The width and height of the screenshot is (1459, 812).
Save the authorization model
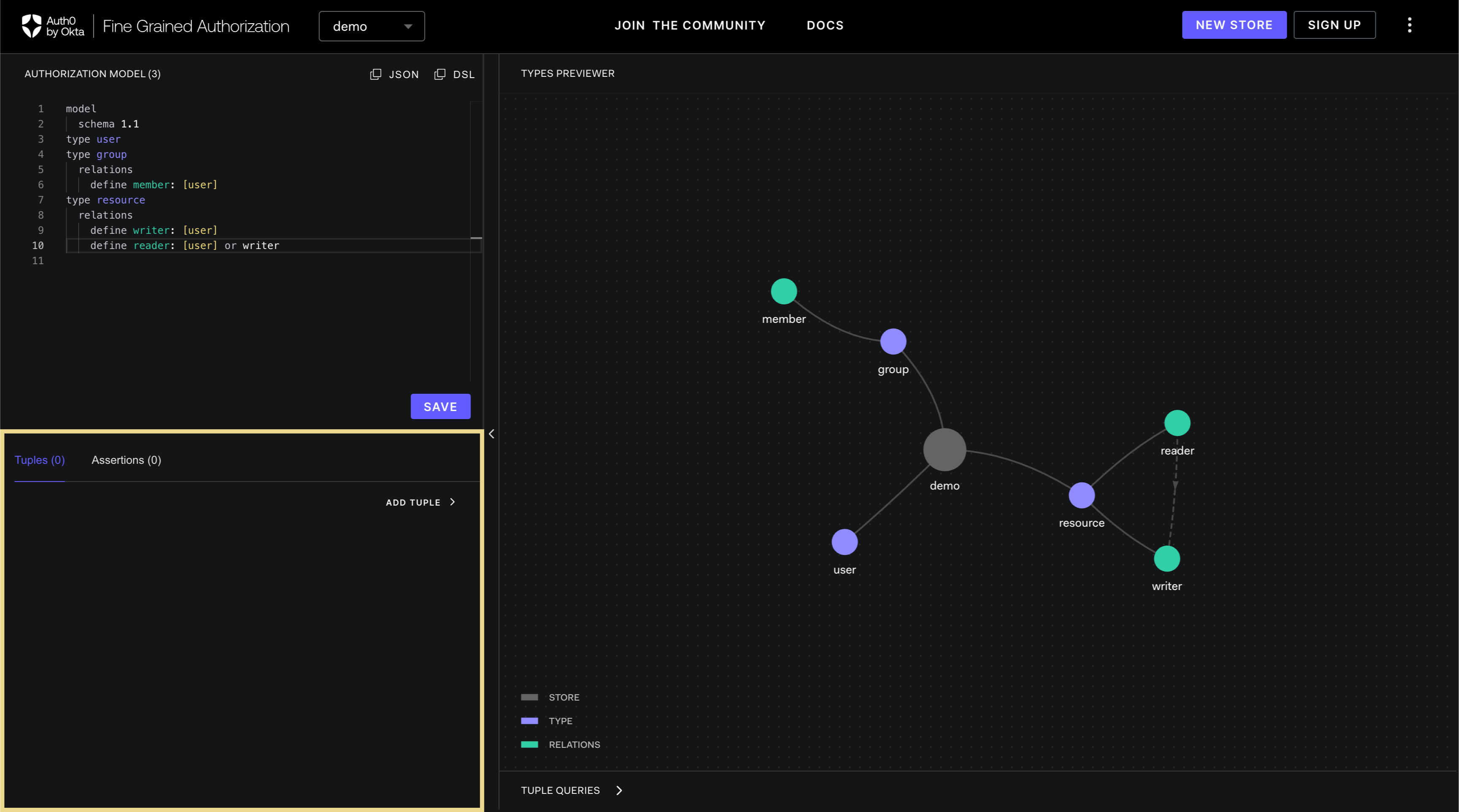(441, 406)
